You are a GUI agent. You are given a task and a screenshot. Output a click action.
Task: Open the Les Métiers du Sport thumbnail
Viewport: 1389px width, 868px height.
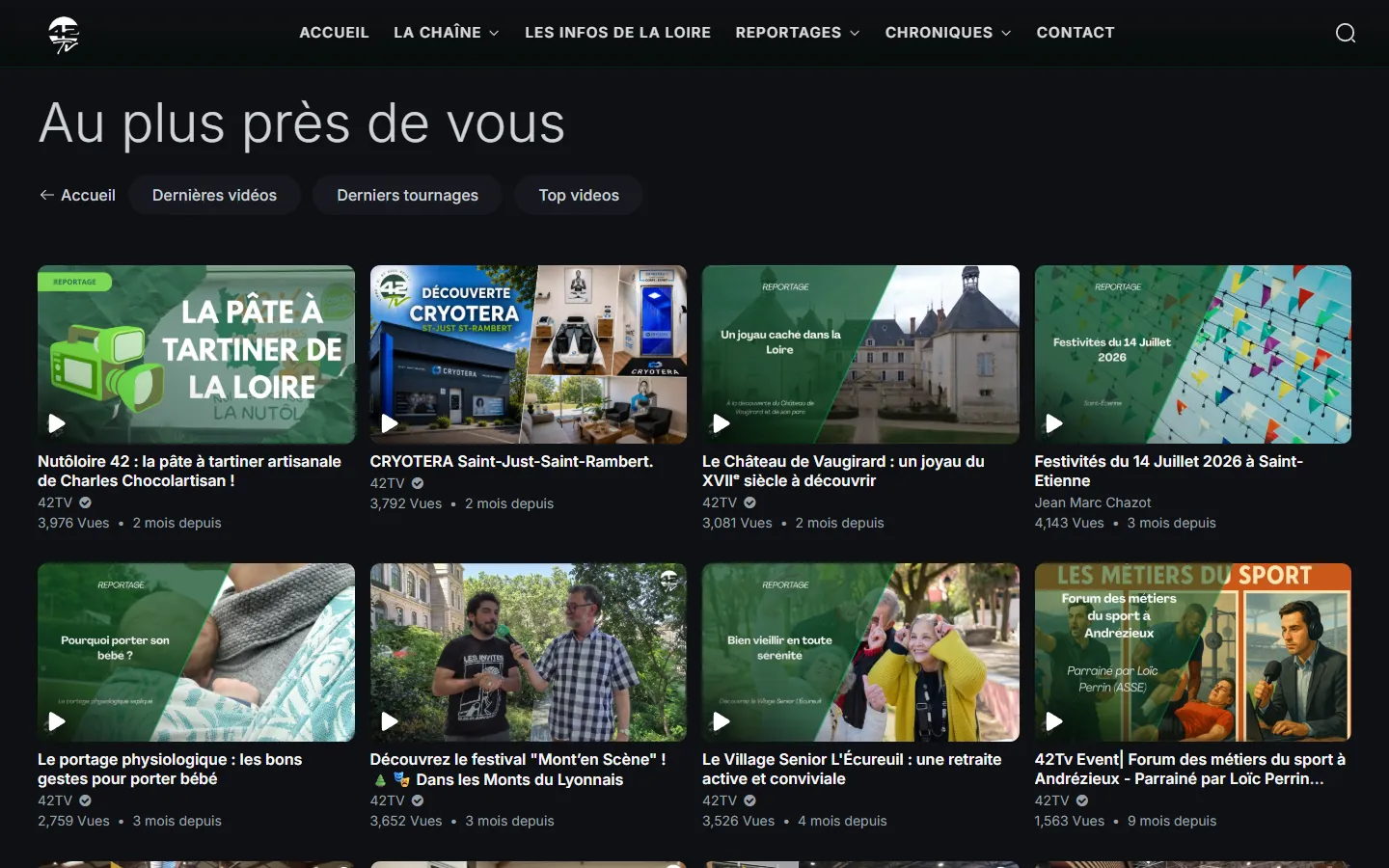1193,652
